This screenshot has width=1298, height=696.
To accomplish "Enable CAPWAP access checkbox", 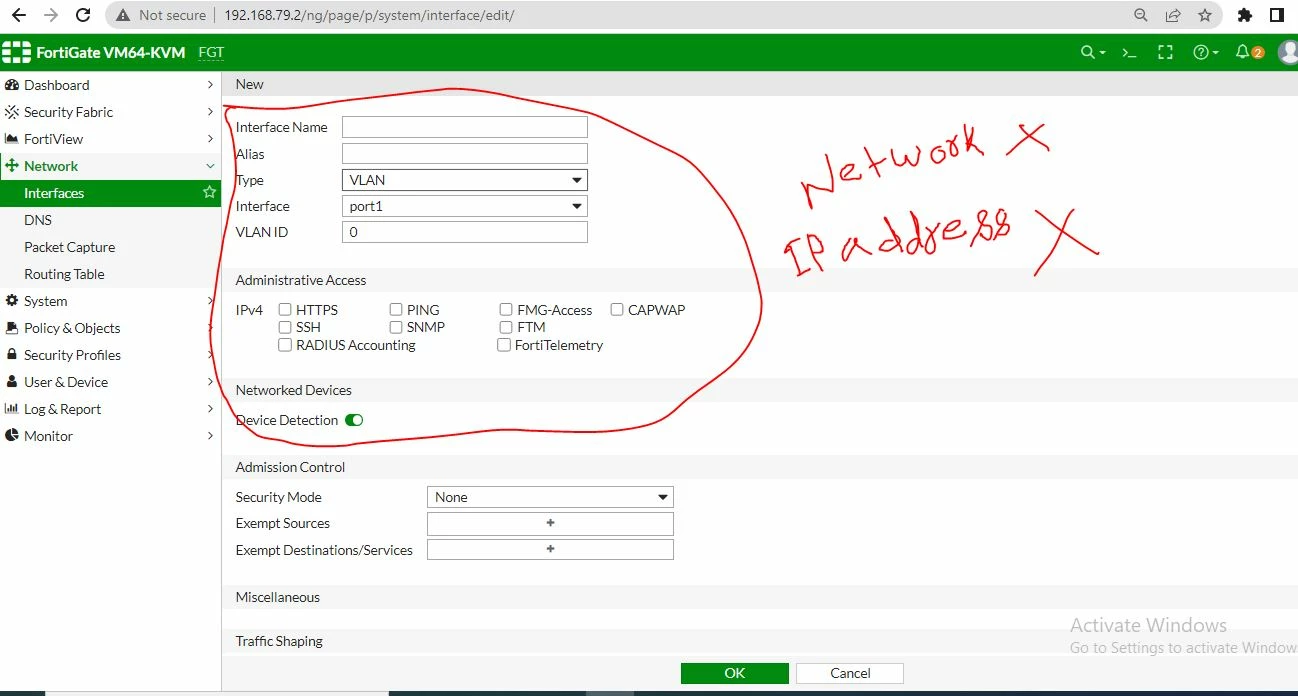I will pyautogui.click(x=617, y=310).
